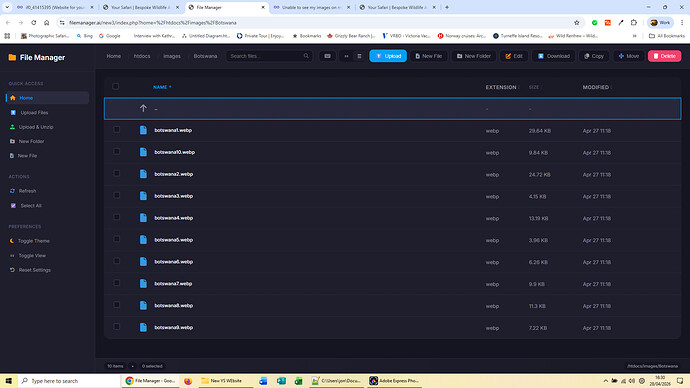Click the New File toolbar button
Viewport: 690px width, 388px height.
429,56
